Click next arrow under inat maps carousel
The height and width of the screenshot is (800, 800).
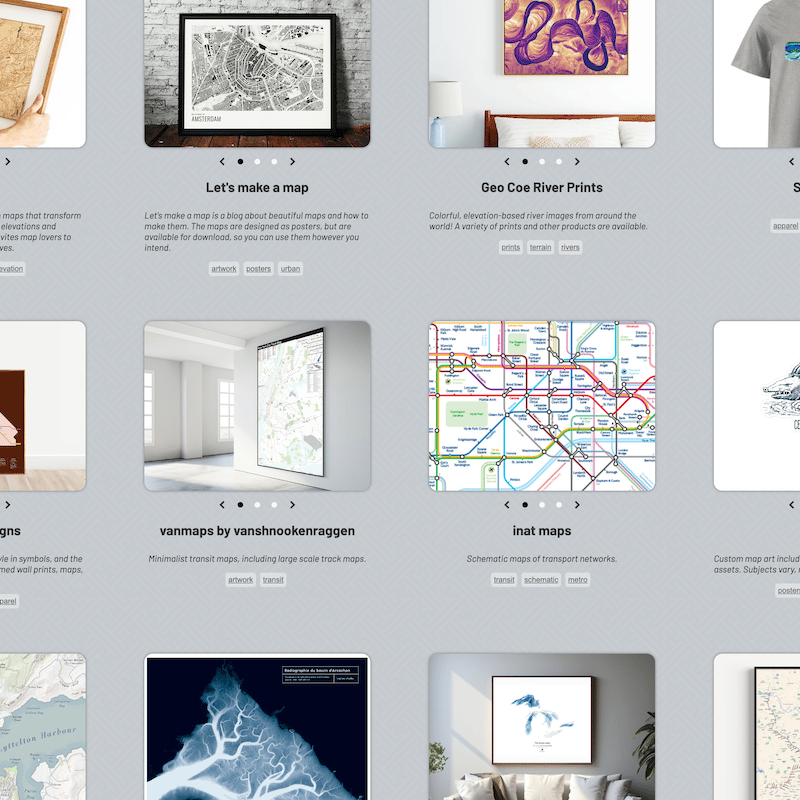tap(577, 505)
